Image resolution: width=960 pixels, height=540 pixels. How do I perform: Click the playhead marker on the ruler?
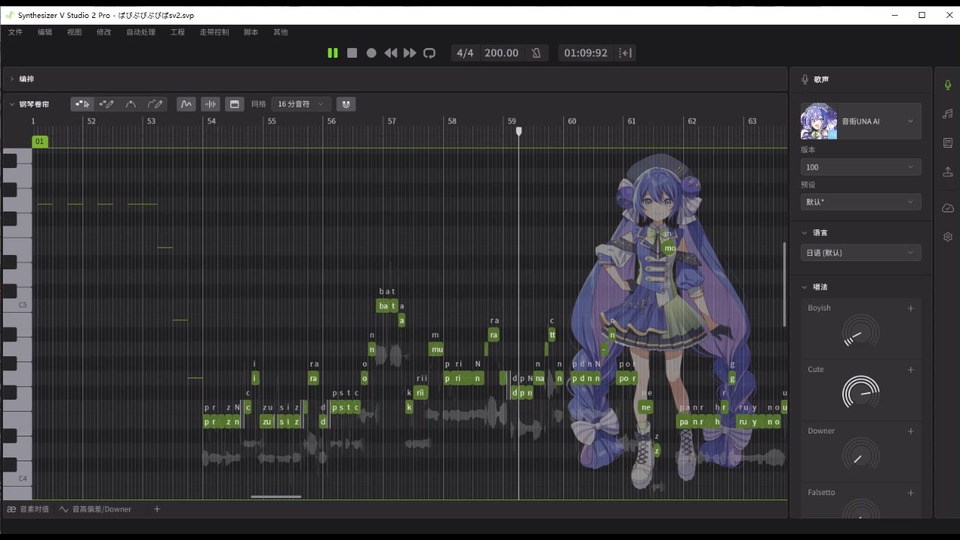pyautogui.click(x=519, y=131)
